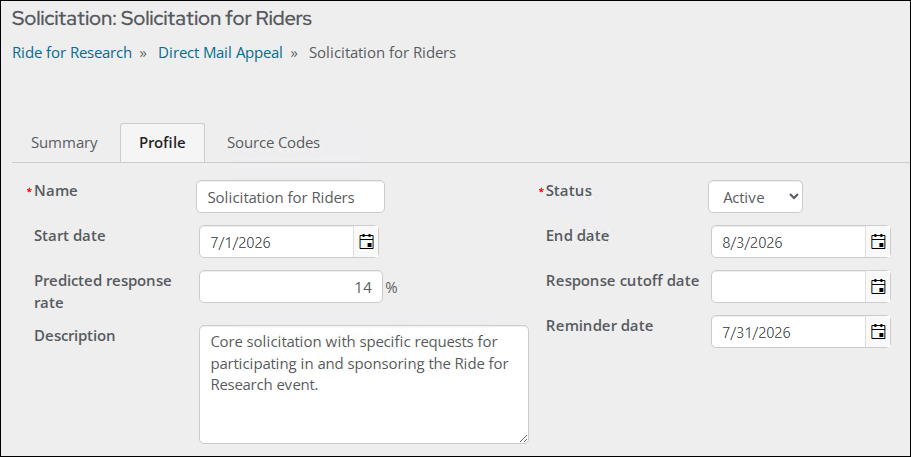The height and width of the screenshot is (457, 911).
Task: Open the Reminder date calendar picker
Action: click(x=878, y=332)
